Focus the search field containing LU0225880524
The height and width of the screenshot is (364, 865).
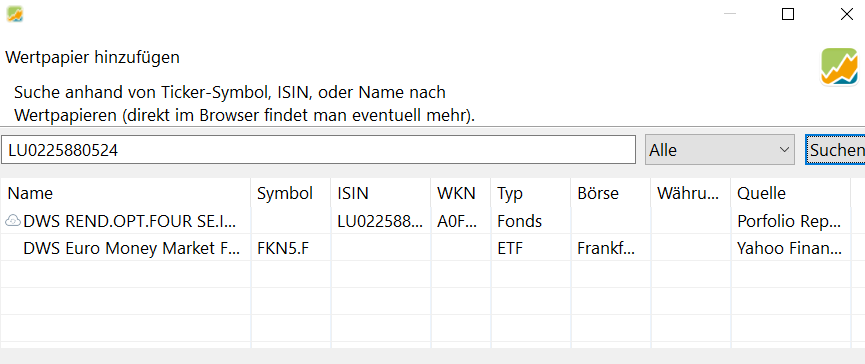(318, 149)
